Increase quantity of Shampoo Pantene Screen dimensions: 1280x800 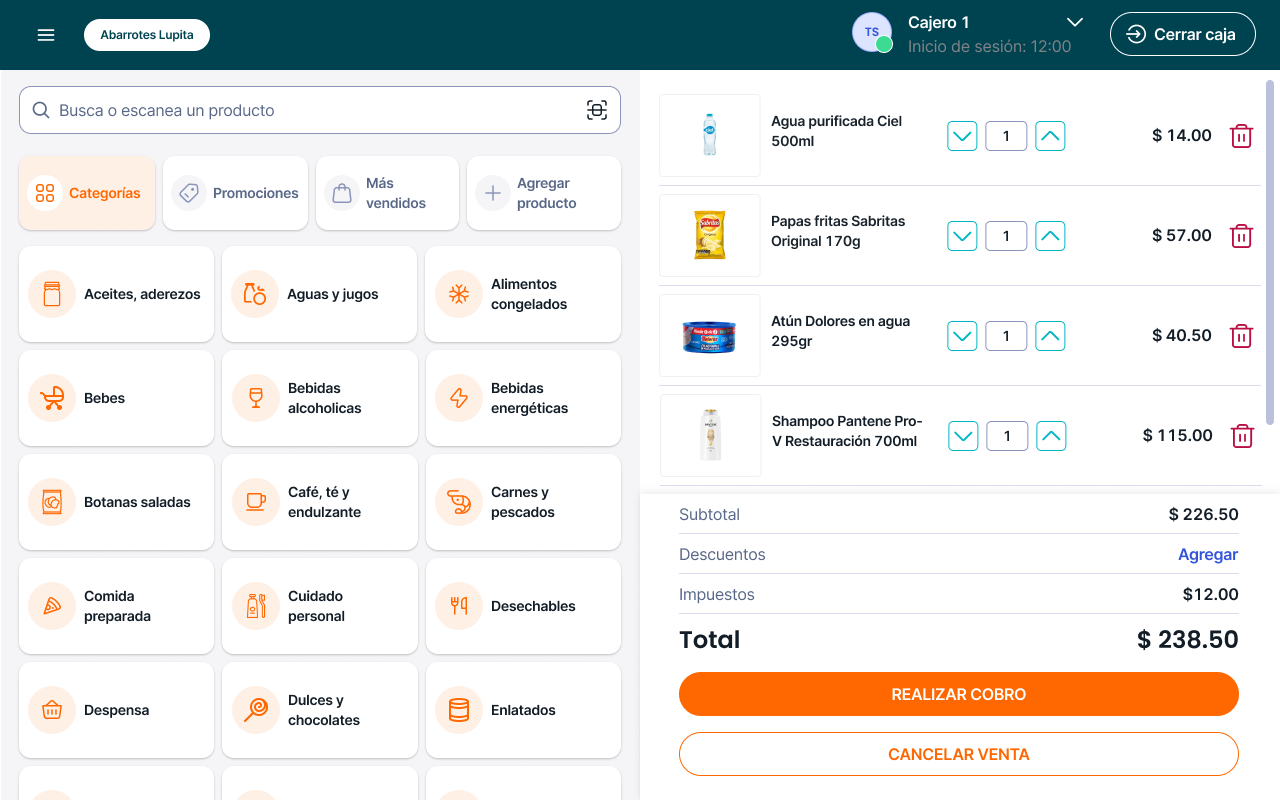1051,436
